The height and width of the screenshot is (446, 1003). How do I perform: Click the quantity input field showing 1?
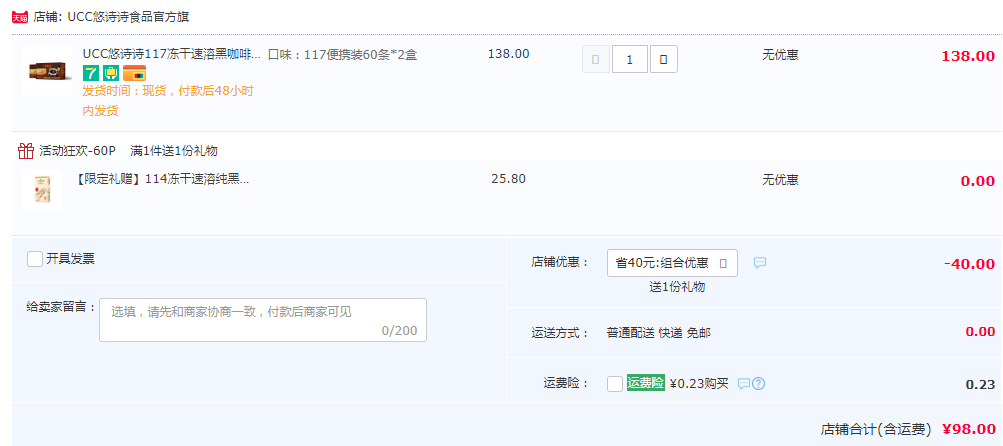click(630, 60)
